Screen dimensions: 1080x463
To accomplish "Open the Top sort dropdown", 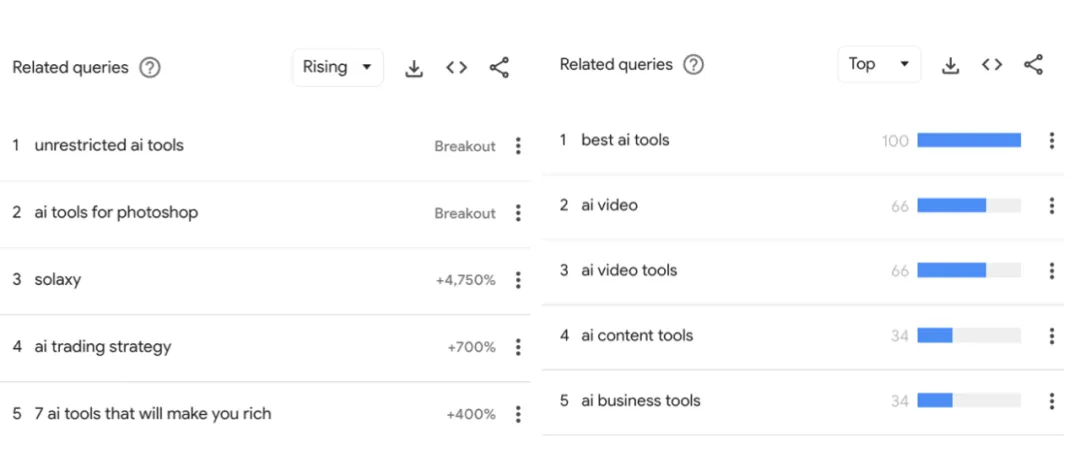I will point(878,65).
